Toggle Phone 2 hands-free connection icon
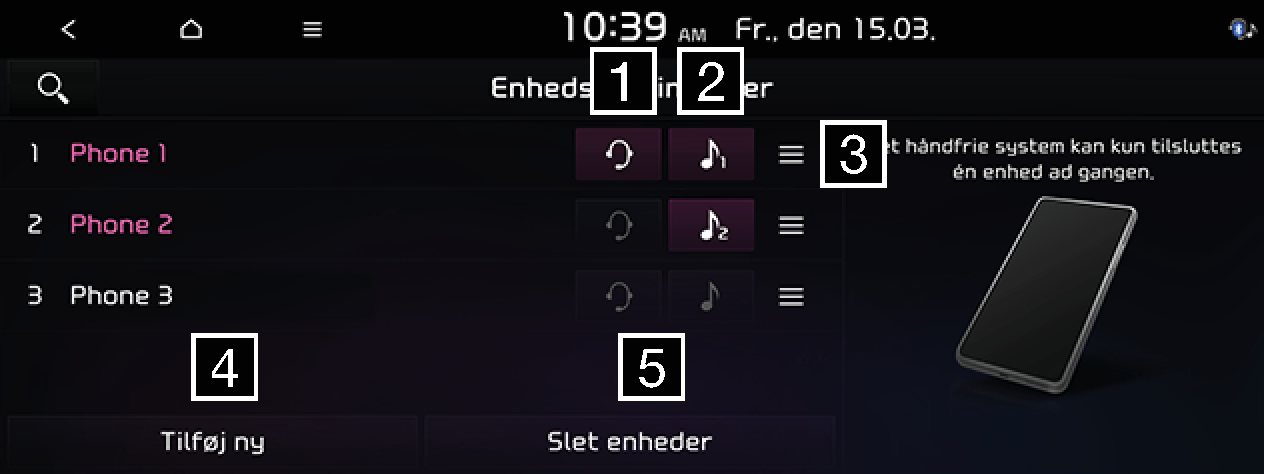 pyautogui.click(x=618, y=225)
